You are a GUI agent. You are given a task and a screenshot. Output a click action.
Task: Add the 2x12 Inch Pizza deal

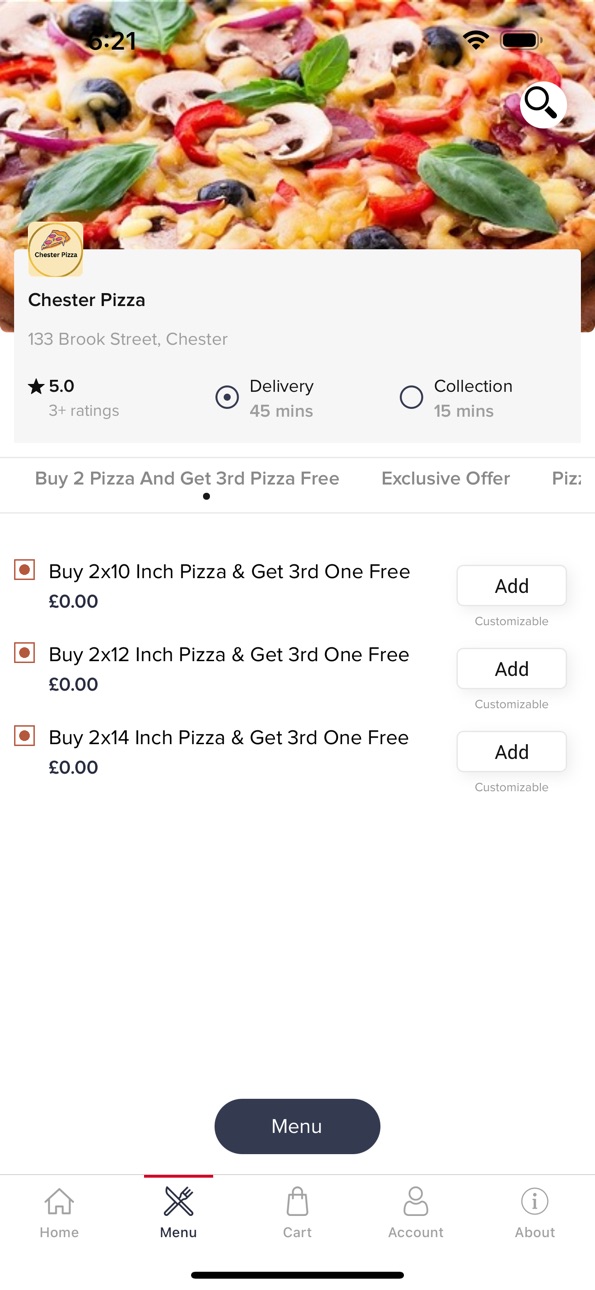(x=512, y=669)
